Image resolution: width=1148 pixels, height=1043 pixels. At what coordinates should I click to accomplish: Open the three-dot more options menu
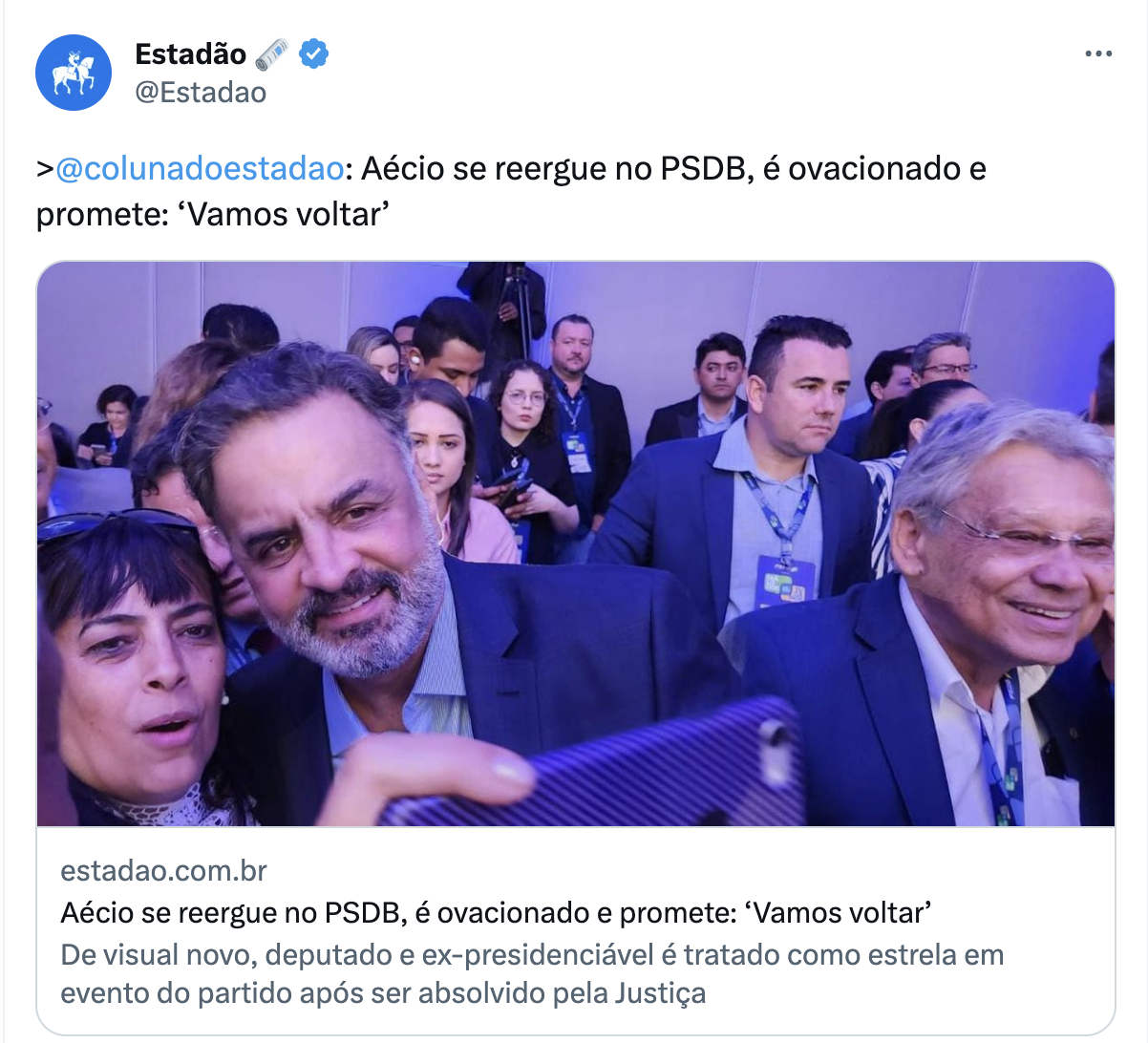1098,53
